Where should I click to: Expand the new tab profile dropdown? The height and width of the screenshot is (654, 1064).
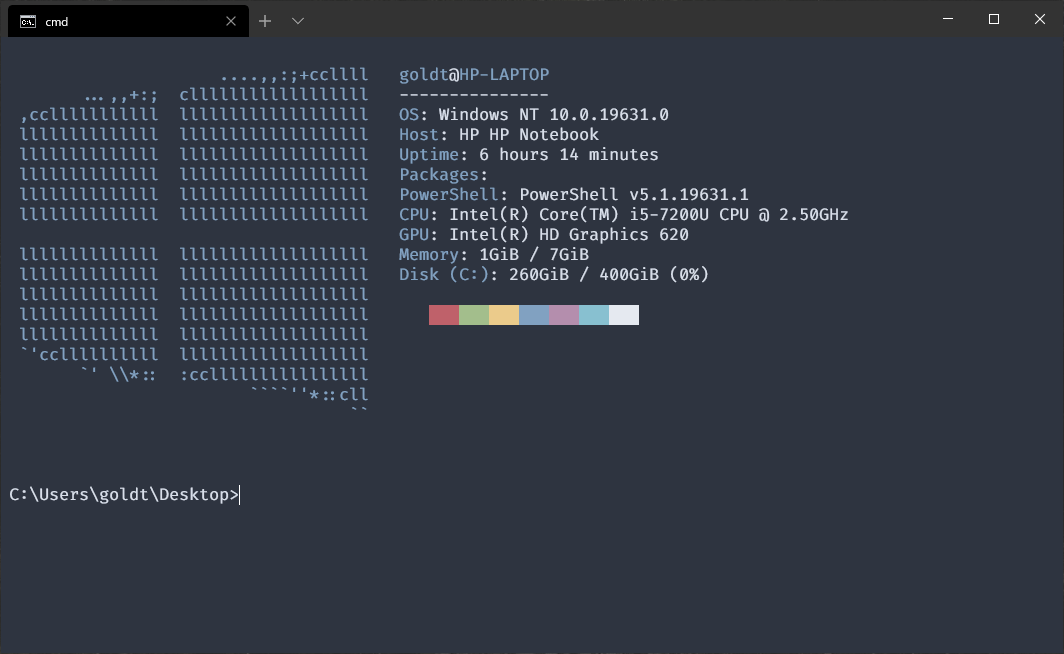297,21
